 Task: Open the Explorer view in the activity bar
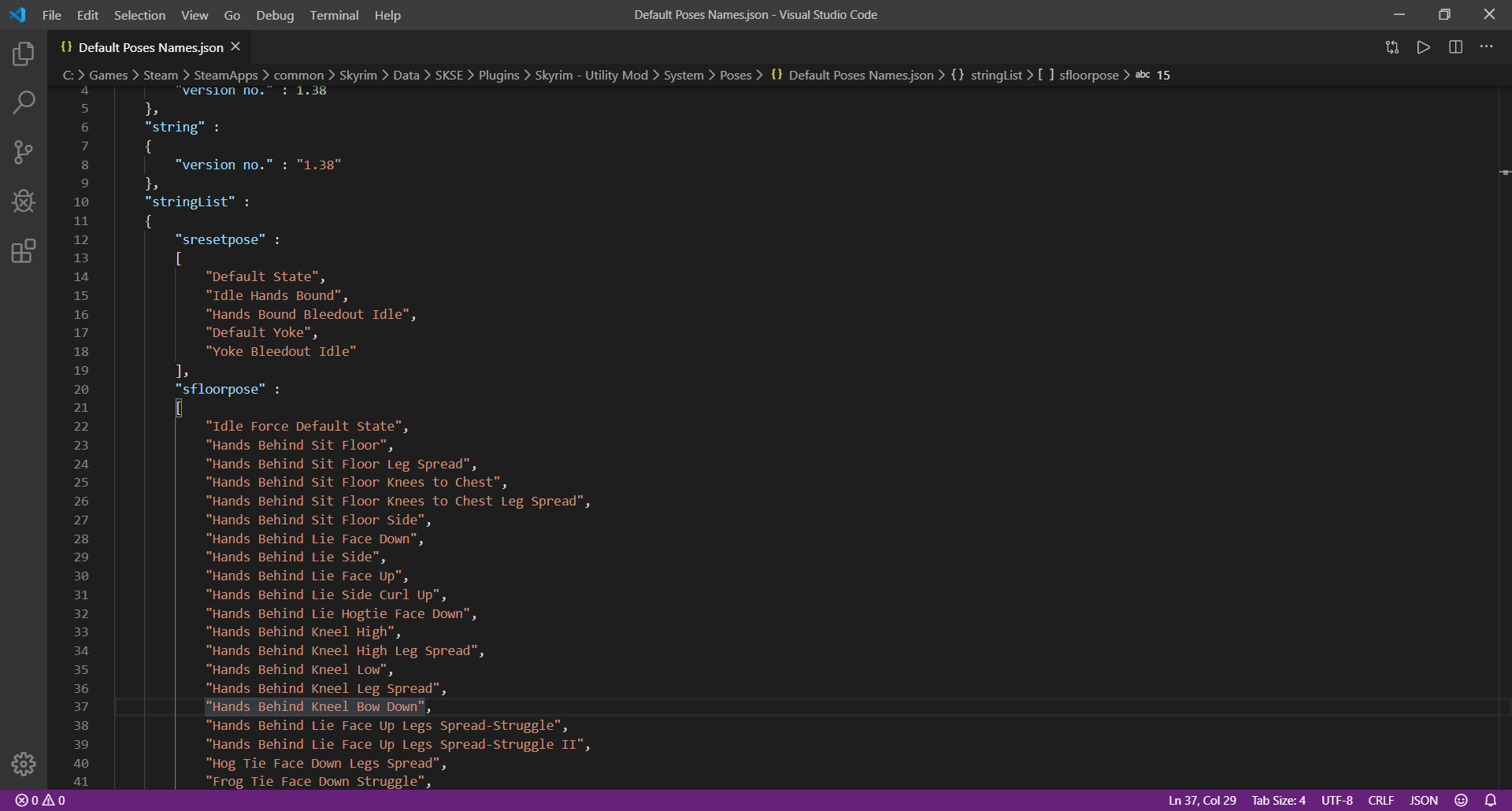point(24,53)
